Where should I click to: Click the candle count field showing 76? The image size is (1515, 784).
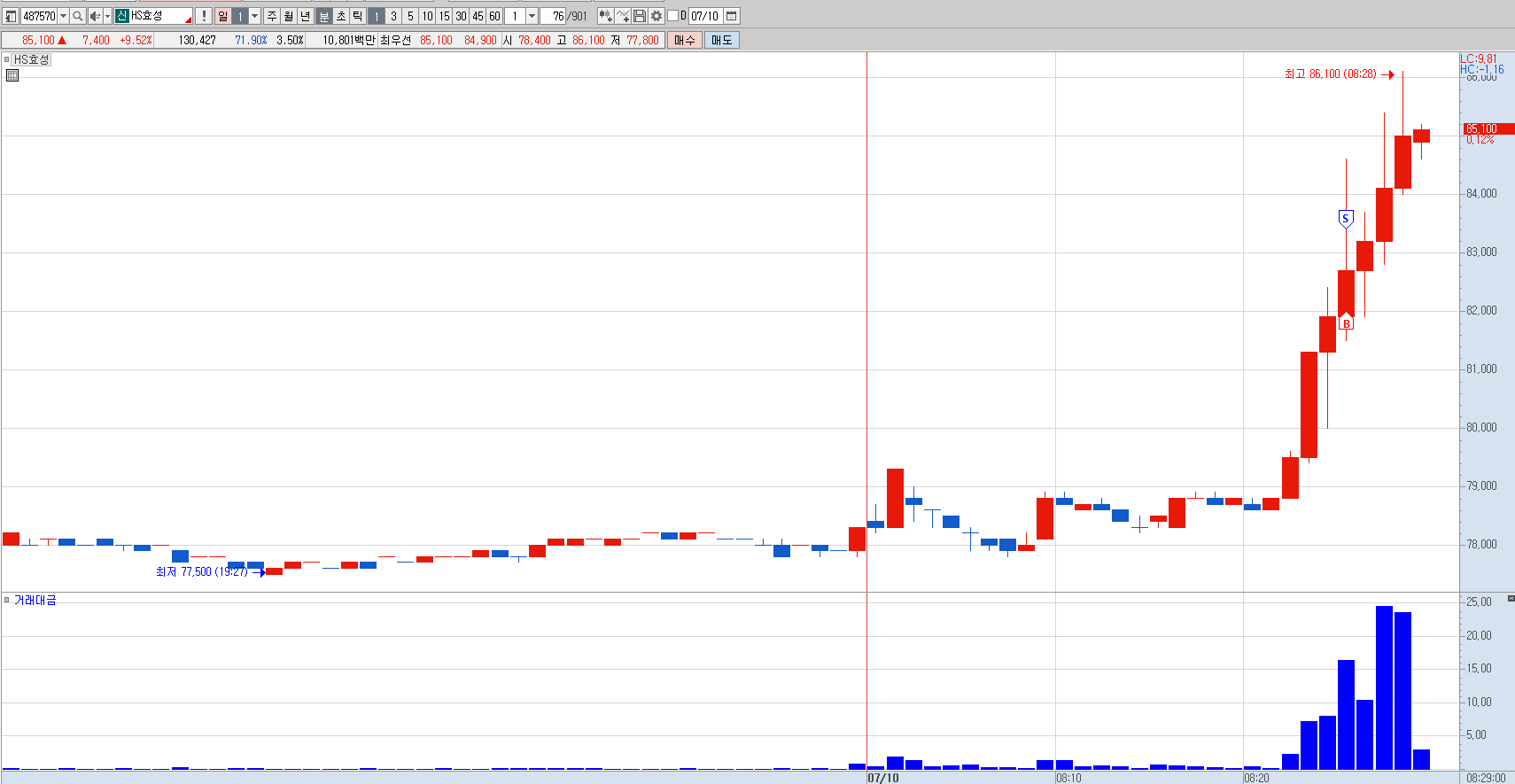coord(554,16)
